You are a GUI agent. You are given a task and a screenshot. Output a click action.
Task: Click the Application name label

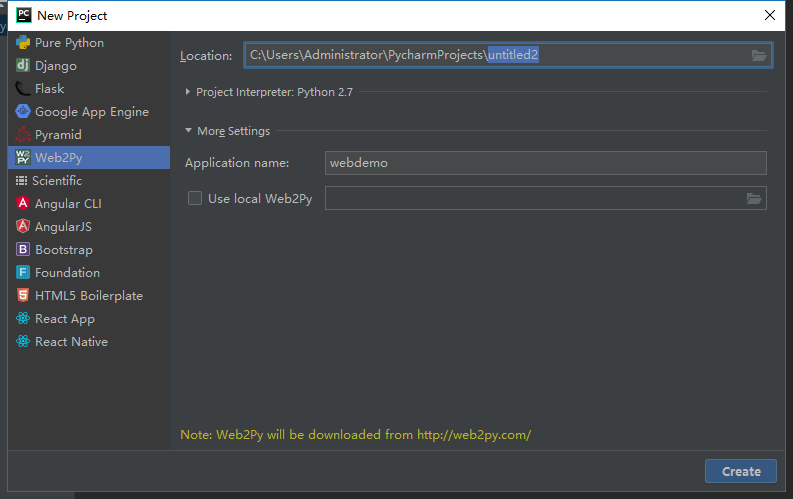pyautogui.click(x=237, y=163)
